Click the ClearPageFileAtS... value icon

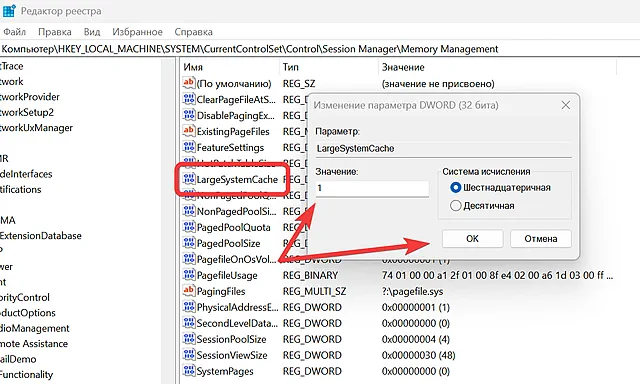point(189,99)
